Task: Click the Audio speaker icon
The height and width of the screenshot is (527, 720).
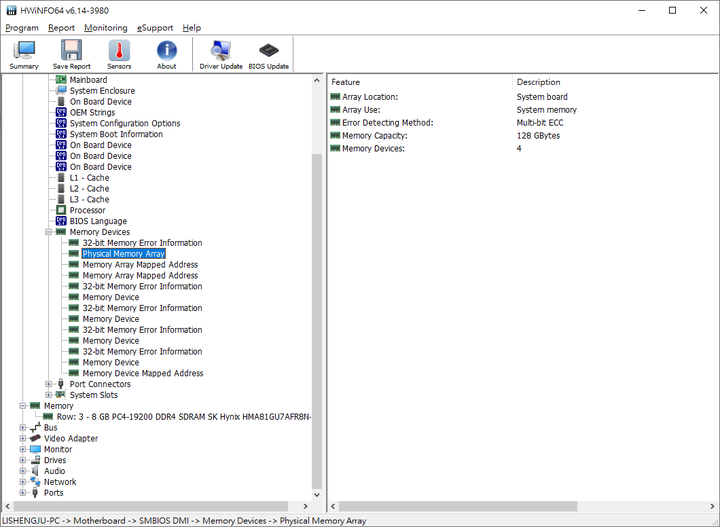Action: (35, 471)
